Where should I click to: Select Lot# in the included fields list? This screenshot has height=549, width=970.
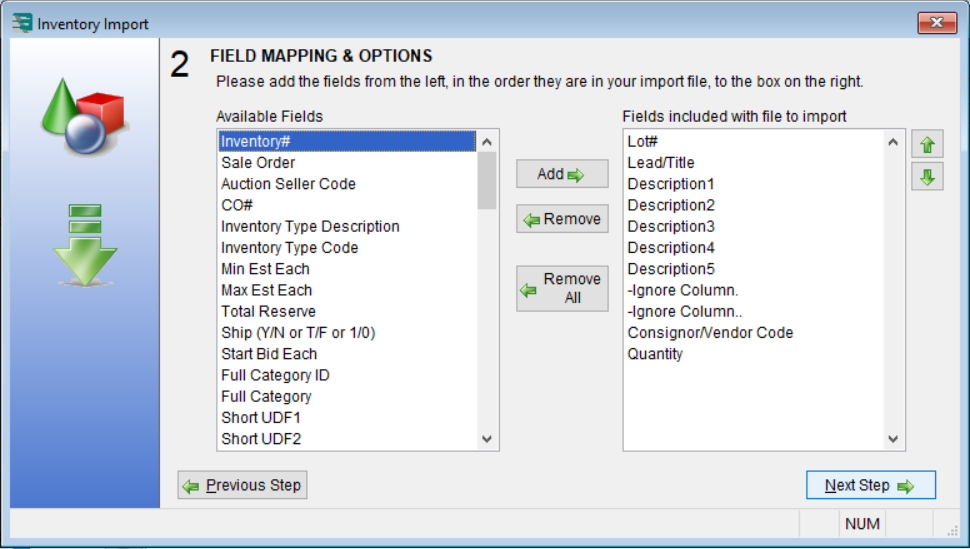click(x=642, y=142)
